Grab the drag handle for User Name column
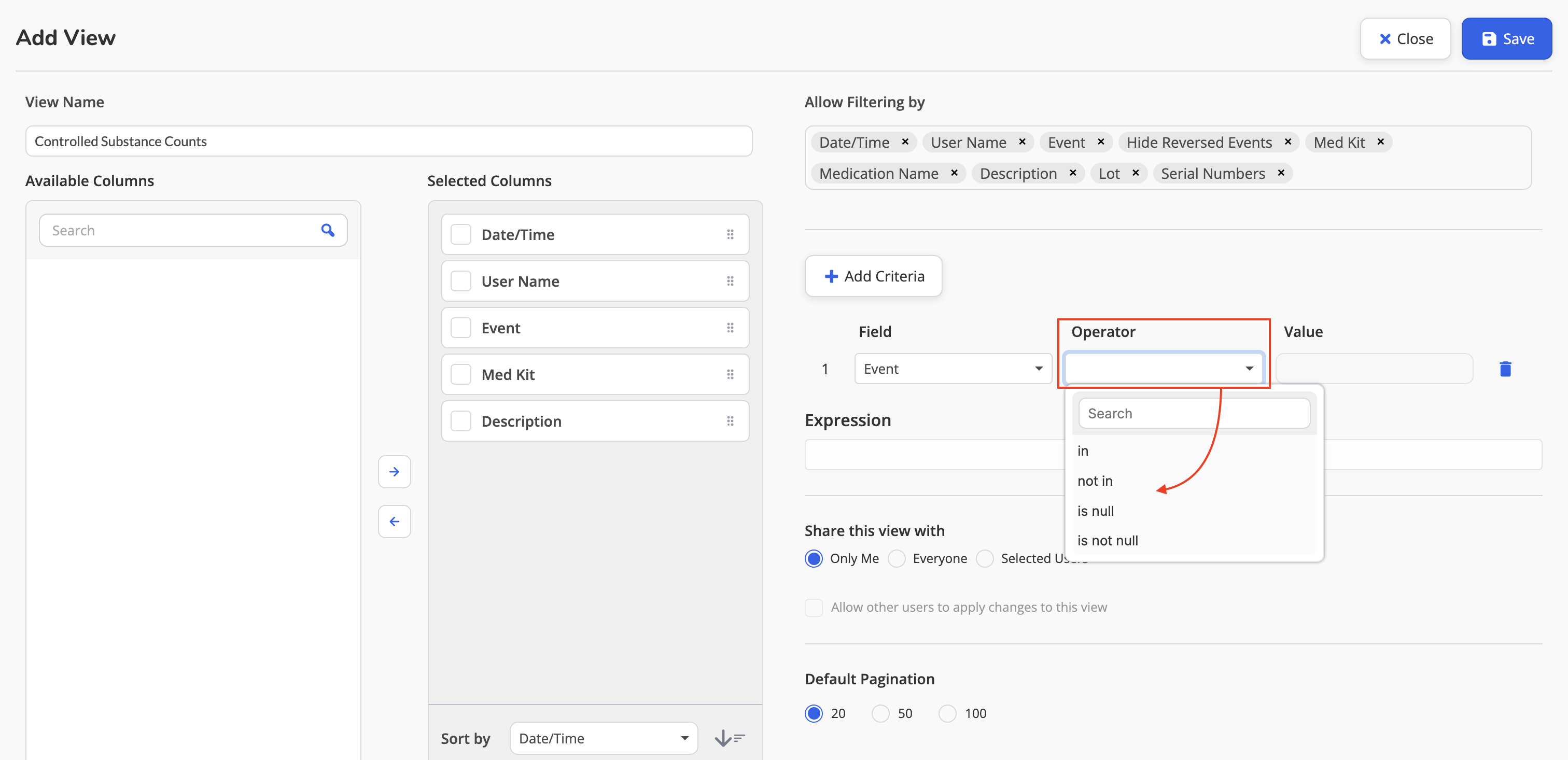This screenshot has height=760, width=1568. (730, 281)
